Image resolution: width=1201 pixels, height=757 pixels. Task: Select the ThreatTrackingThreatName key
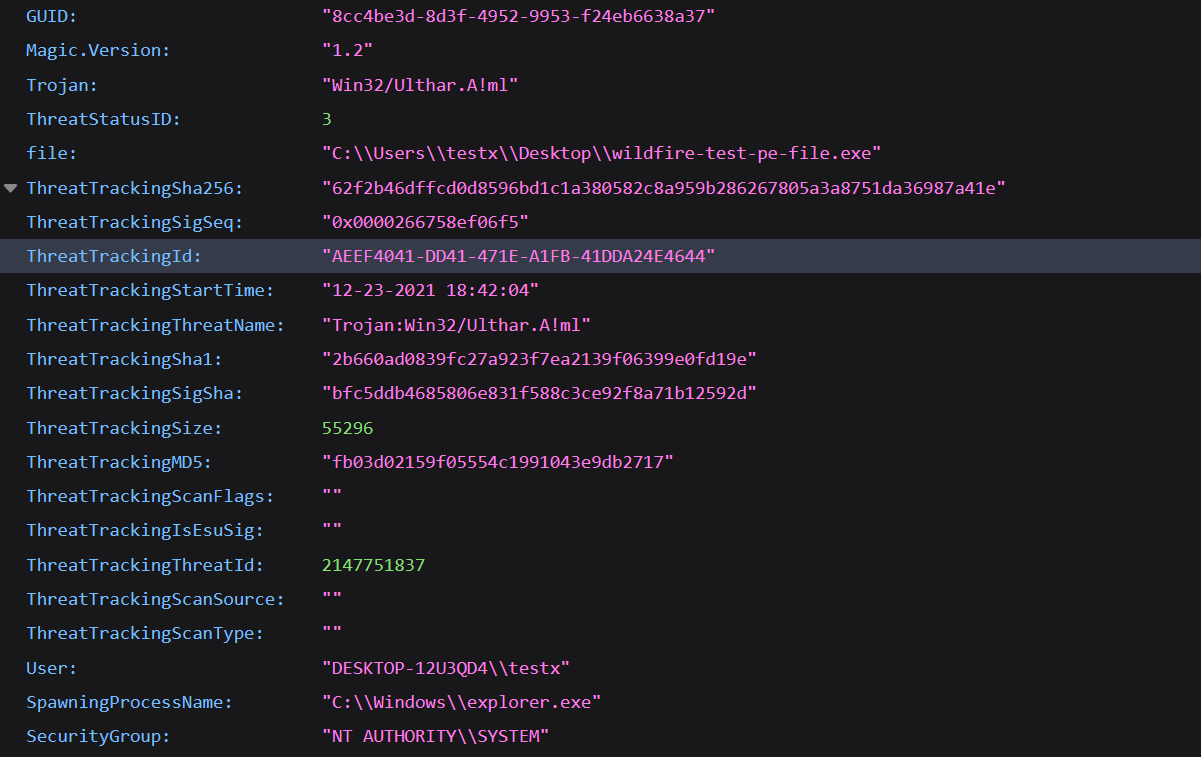pos(156,325)
